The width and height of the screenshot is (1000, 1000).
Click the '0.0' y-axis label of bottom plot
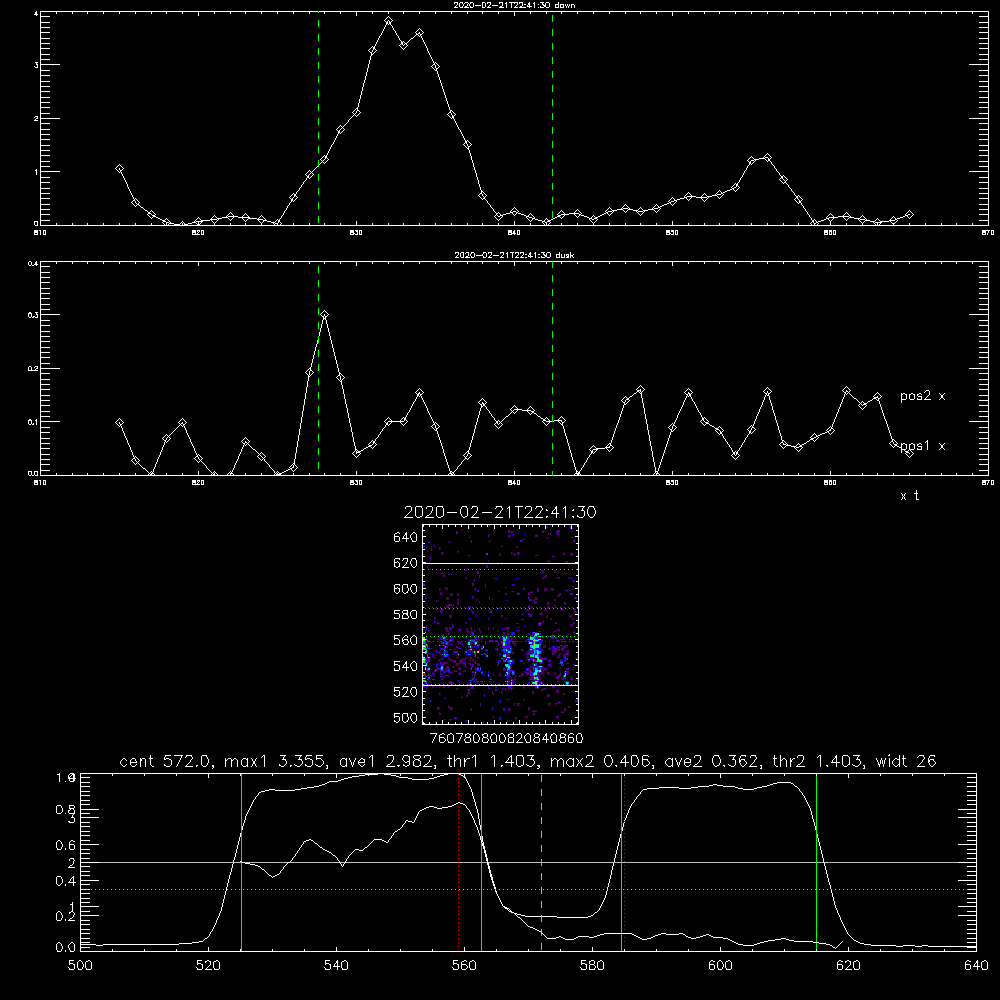click(x=66, y=947)
